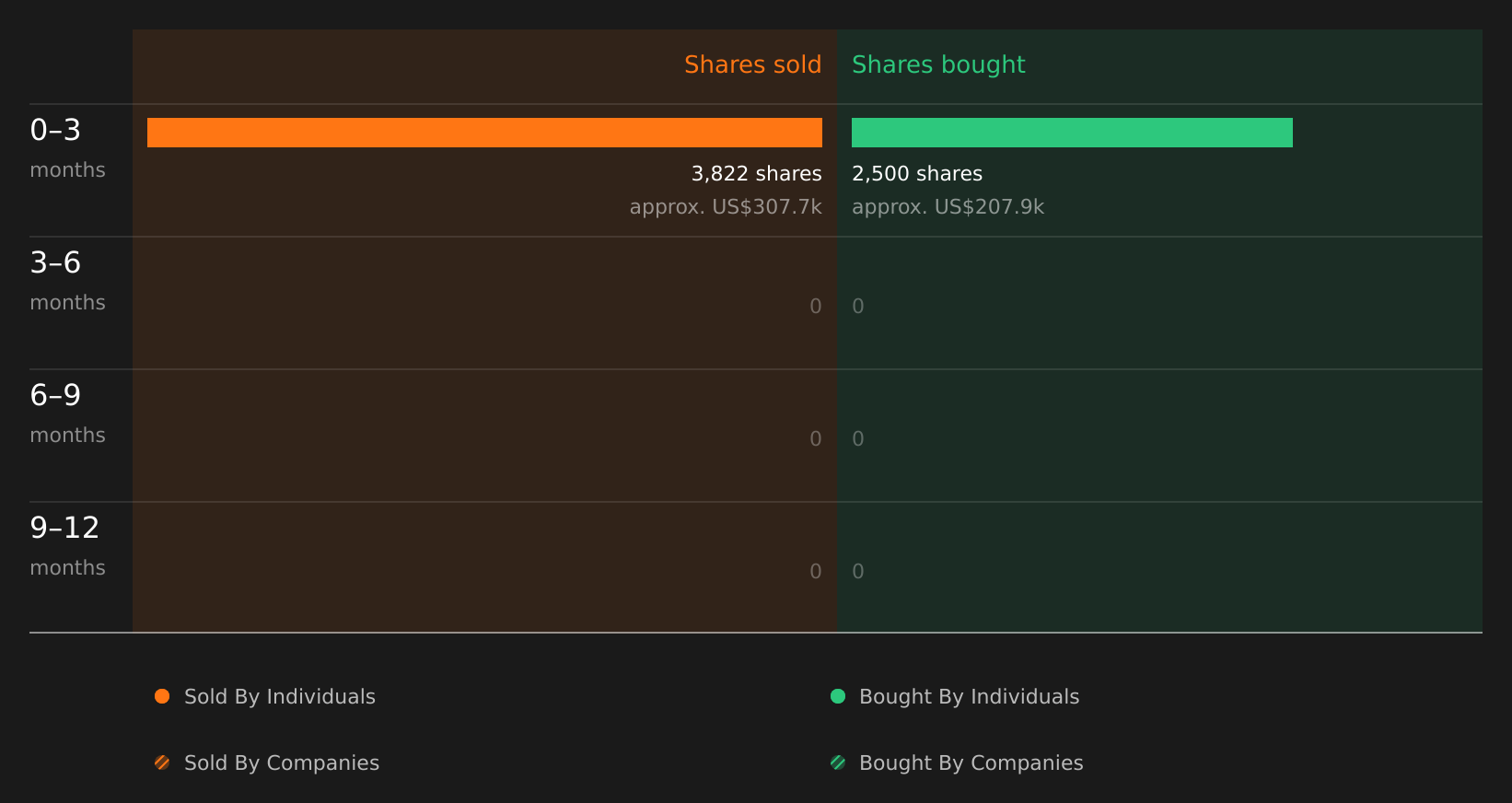Click the Shares bought column header
Viewport: 1512px width, 803px height.
tap(938, 65)
